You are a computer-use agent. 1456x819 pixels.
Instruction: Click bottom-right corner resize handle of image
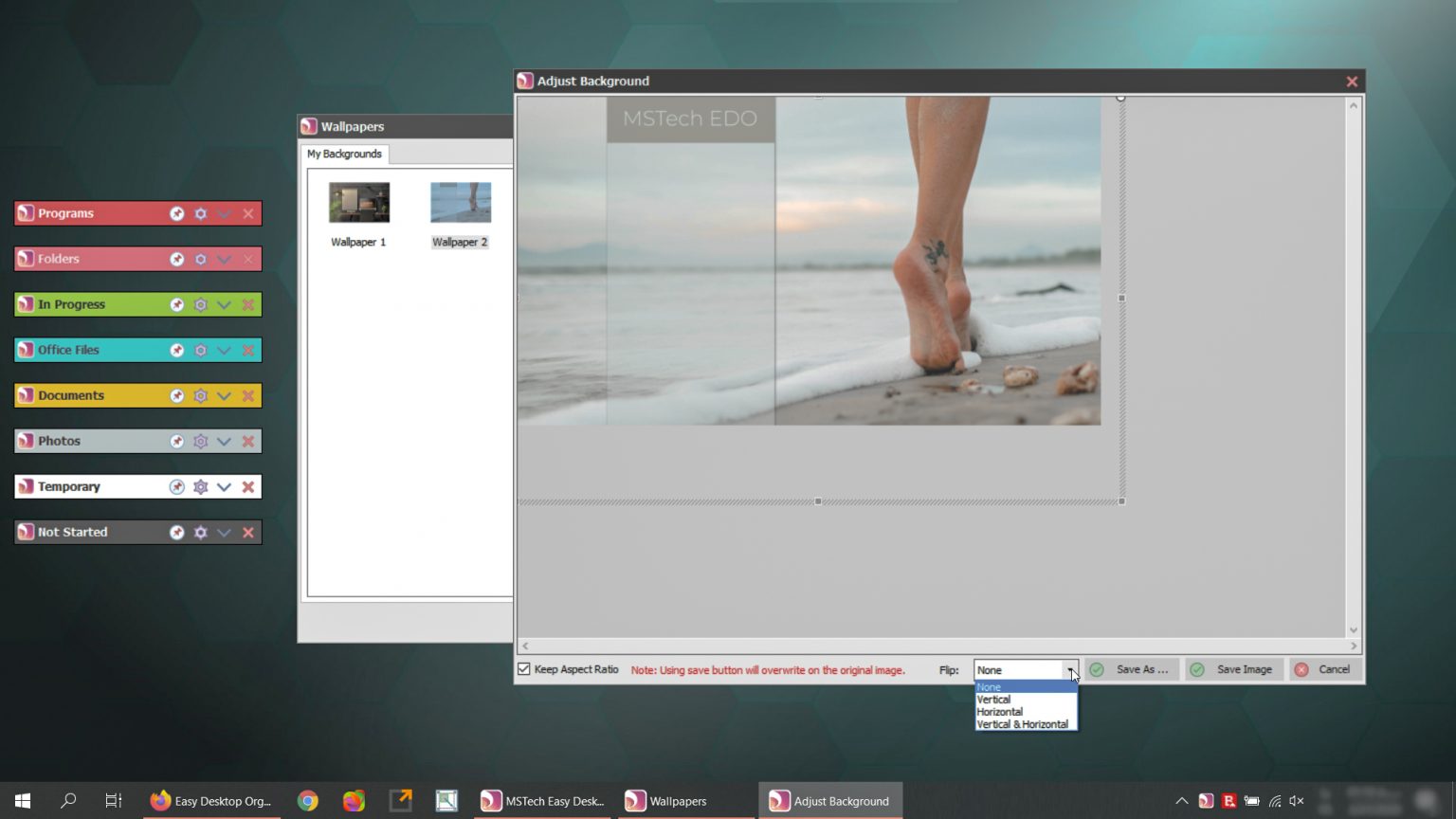click(x=1121, y=501)
